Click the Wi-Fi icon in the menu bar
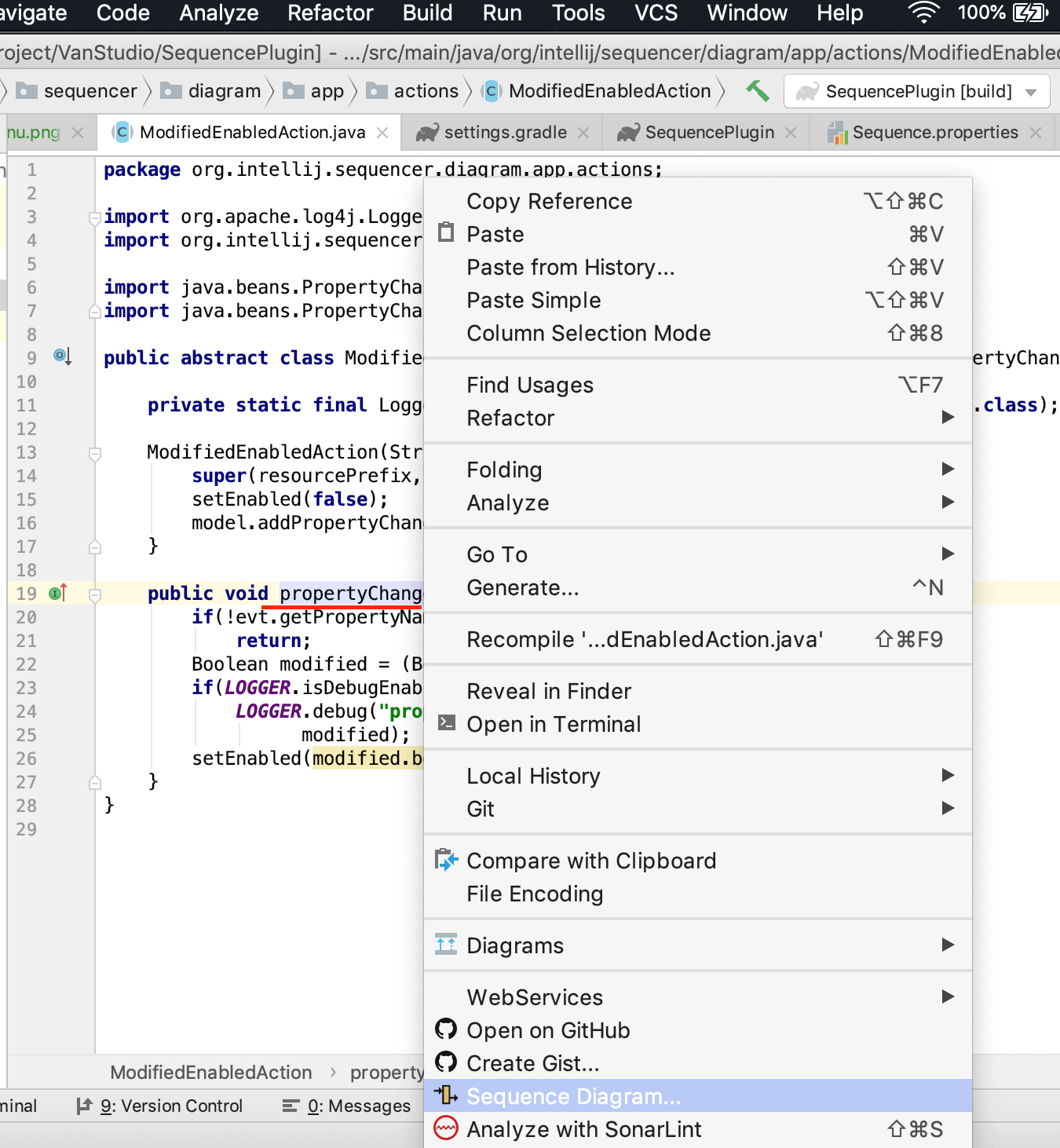The image size is (1060, 1148). pyautogui.click(x=922, y=13)
